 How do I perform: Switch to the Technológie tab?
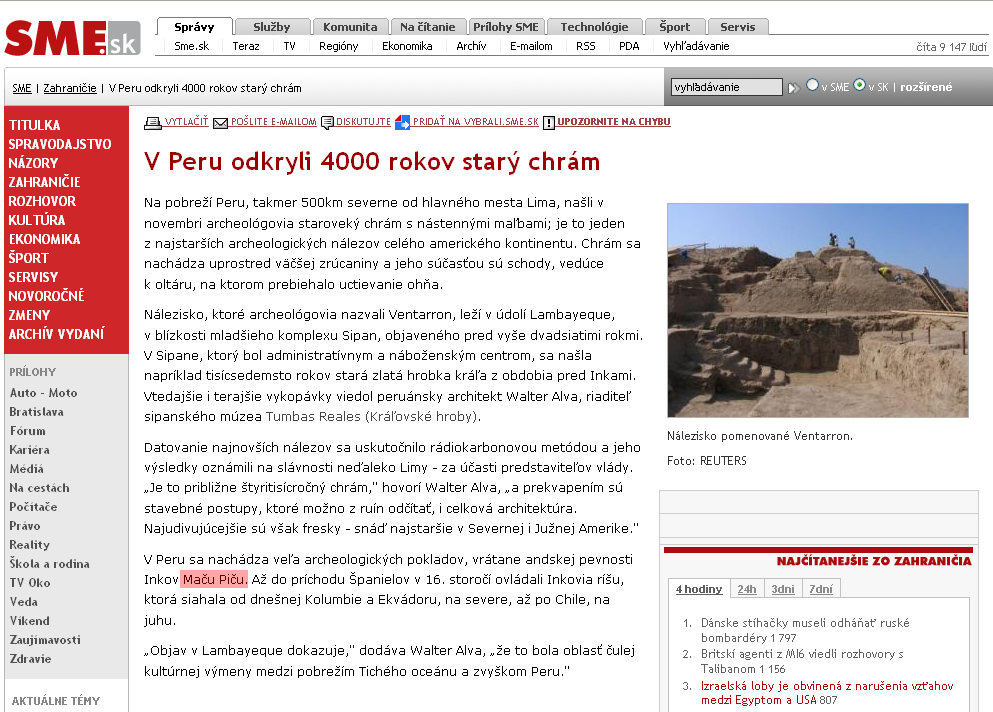594,27
